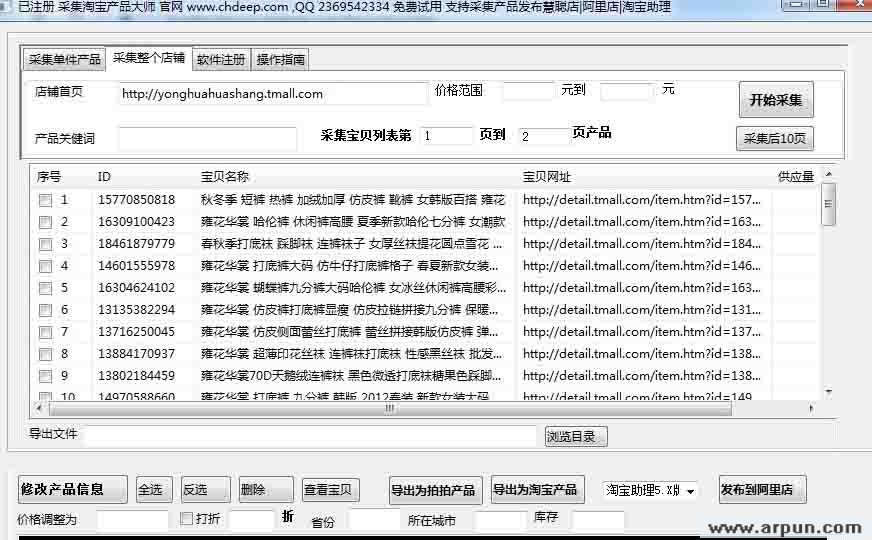Screen dimensions: 872x540
Task: Click the 产品关键词 input field
Action: tap(207, 138)
